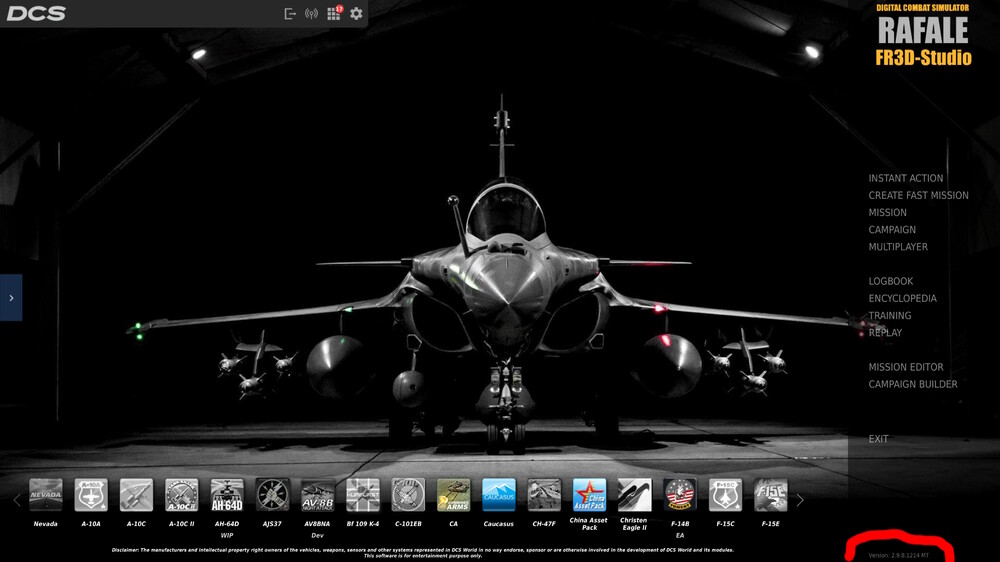This screenshot has width=1000, height=562.
Task: Expand the left side panel arrow
Action: click(x=11, y=298)
